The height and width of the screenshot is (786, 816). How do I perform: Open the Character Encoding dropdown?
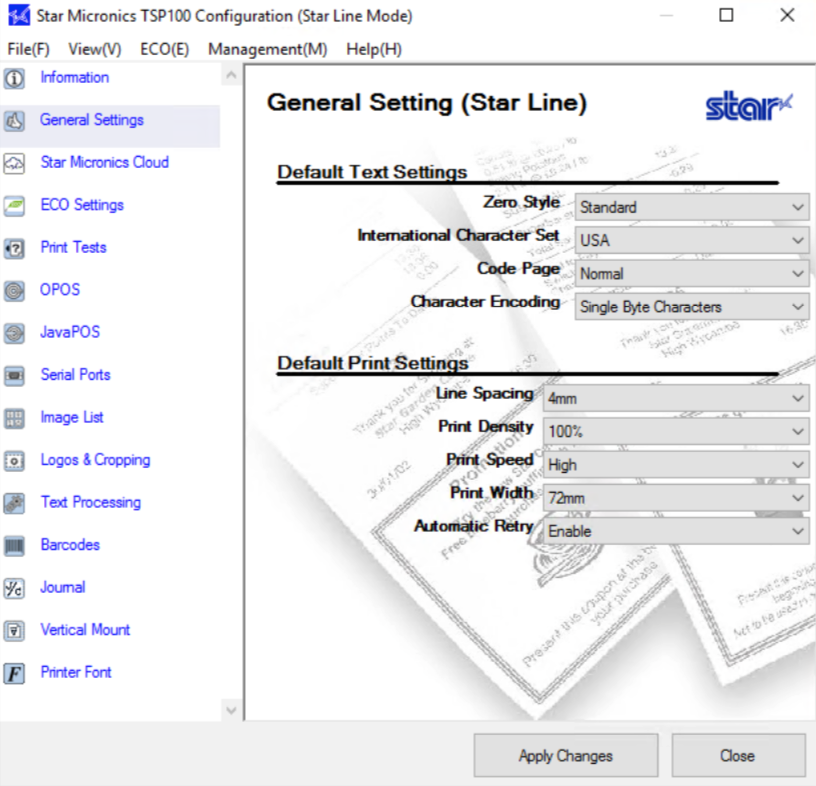click(692, 307)
